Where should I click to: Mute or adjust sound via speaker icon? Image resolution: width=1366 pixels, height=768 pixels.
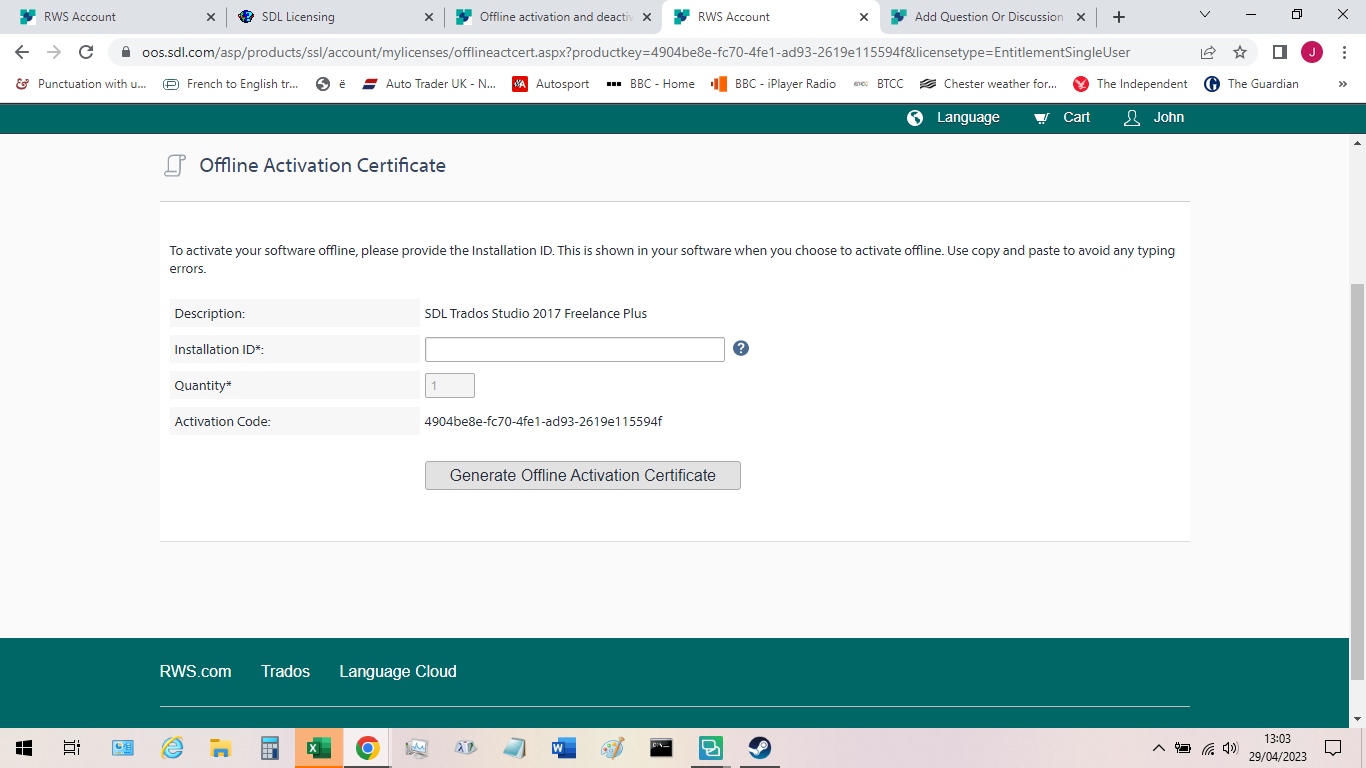click(1229, 747)
